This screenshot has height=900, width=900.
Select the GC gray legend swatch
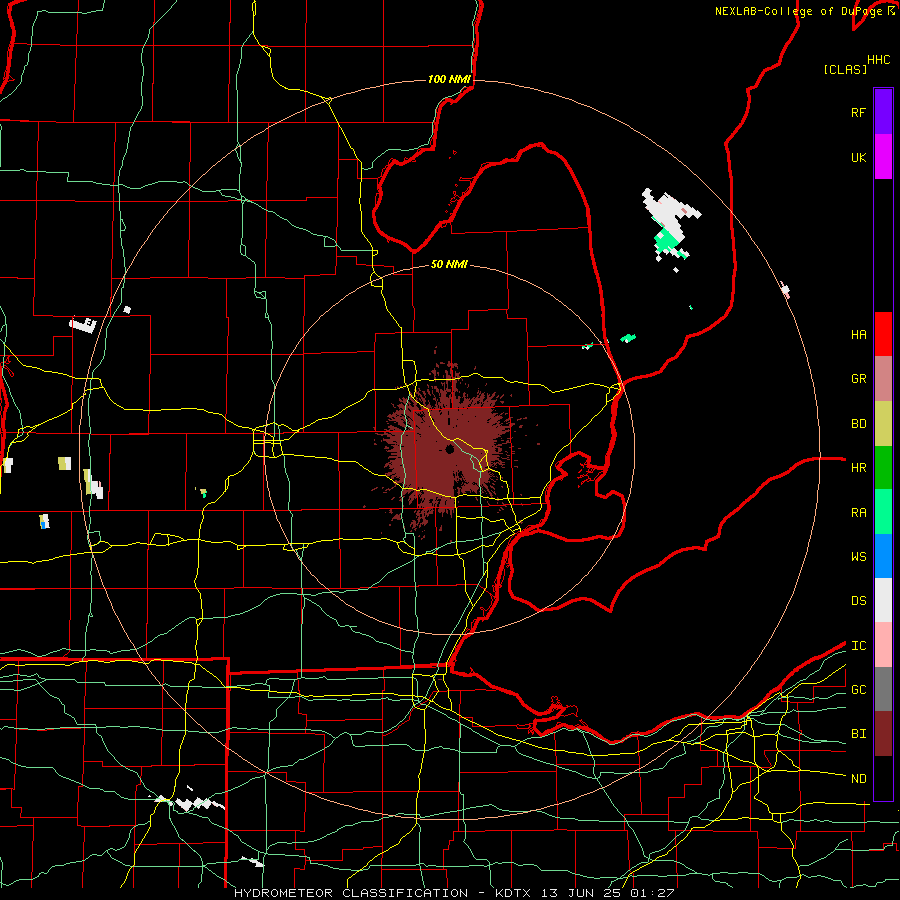(883, 689)
